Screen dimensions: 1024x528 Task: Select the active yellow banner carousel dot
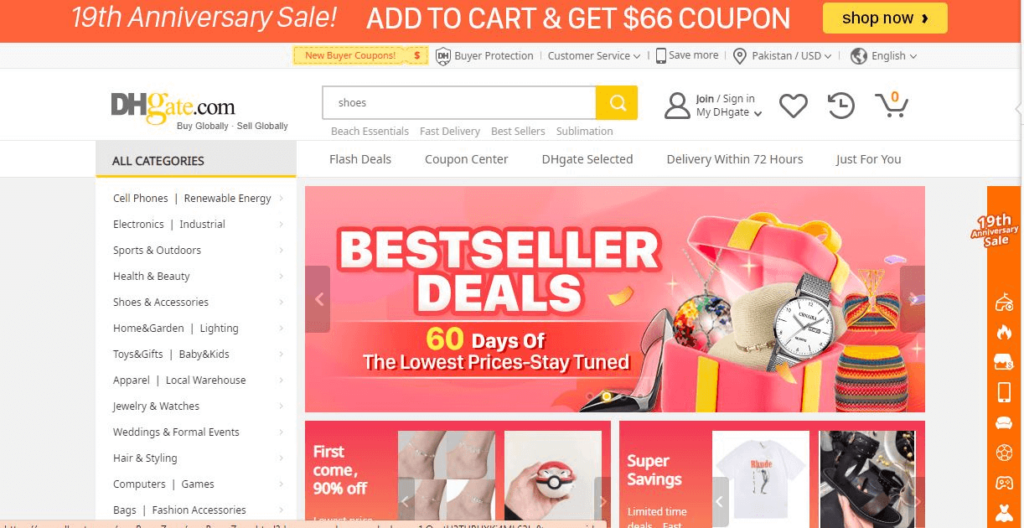pos(606,396)
